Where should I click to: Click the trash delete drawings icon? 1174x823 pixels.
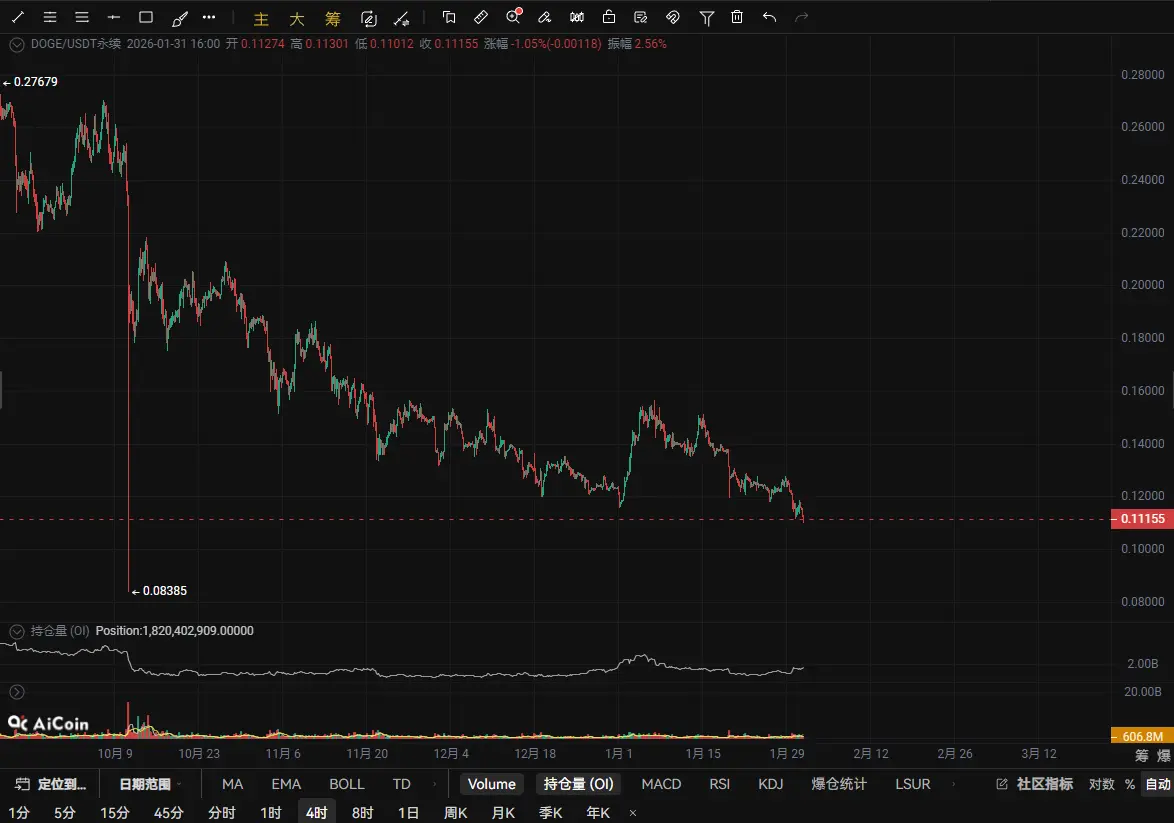pos(737,16)
